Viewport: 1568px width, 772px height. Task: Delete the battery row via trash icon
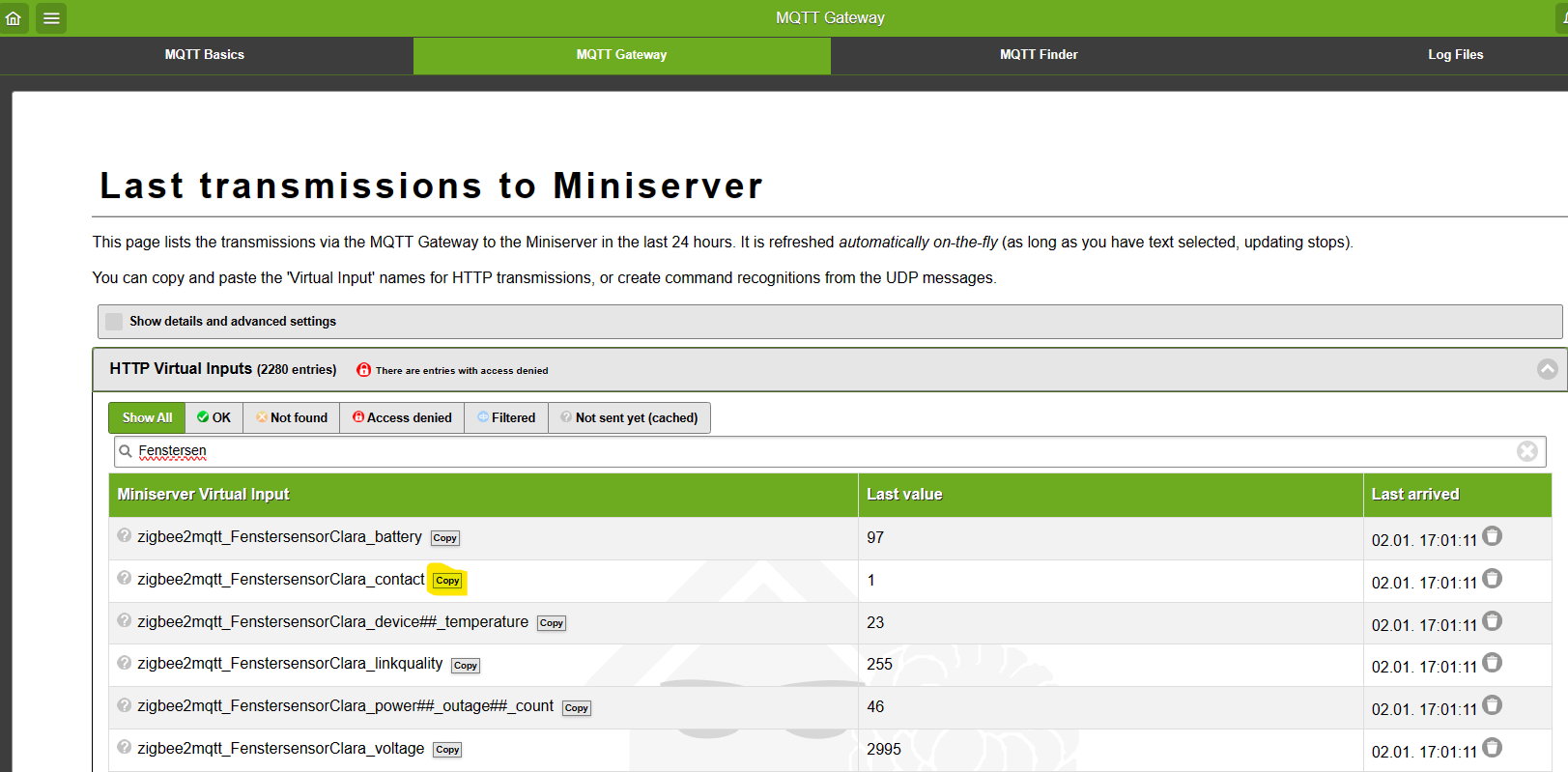pyautogui.click(x=1492, y=536)
